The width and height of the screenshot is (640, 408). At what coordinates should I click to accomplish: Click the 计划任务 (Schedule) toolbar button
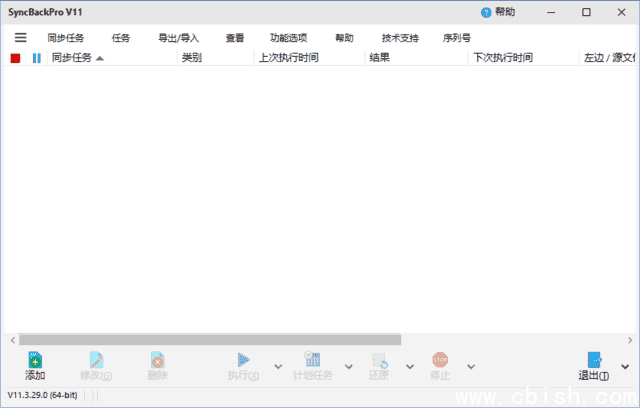[x=313, y=366]
